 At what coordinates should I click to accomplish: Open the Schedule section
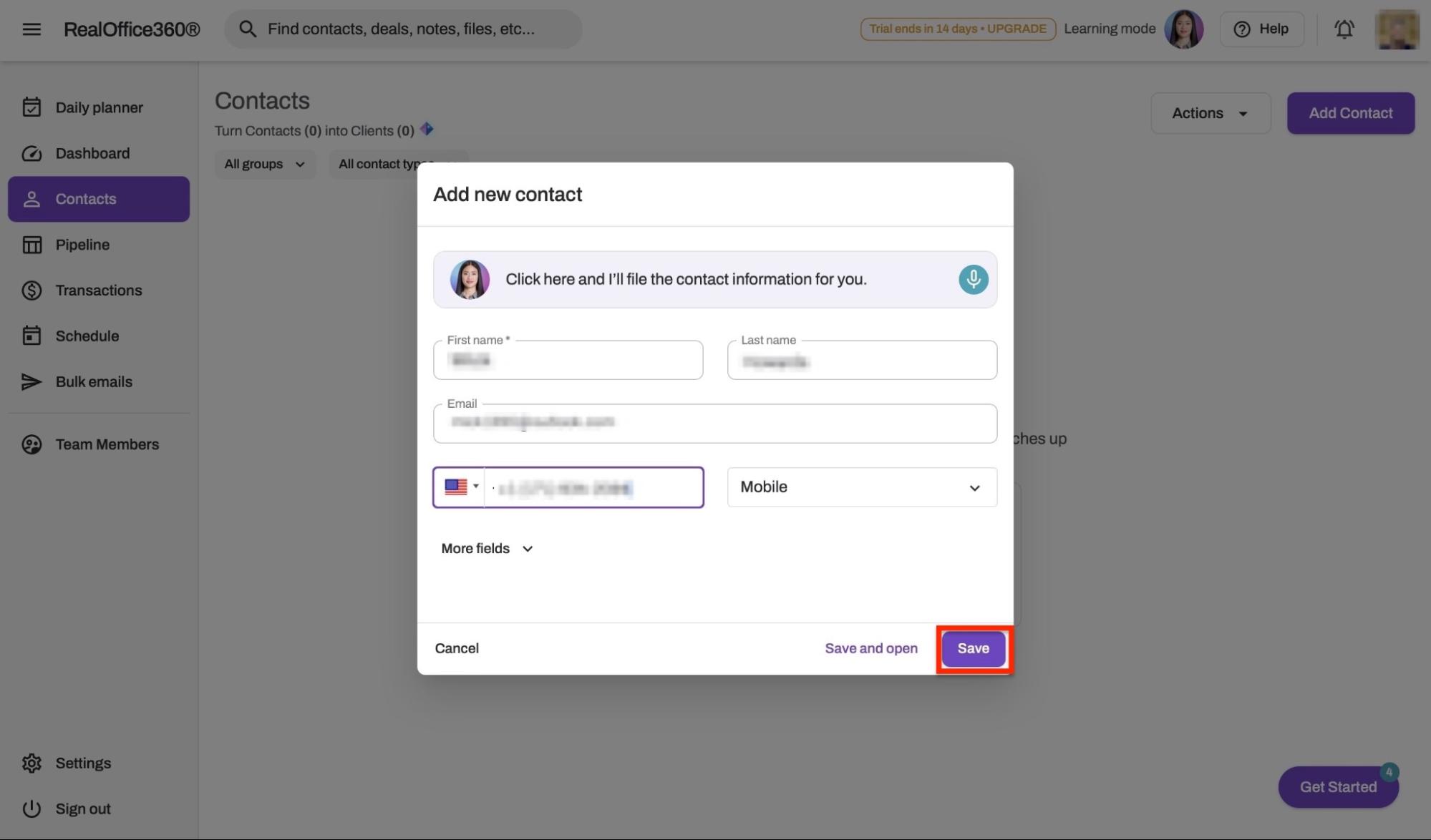click(87, 336)
